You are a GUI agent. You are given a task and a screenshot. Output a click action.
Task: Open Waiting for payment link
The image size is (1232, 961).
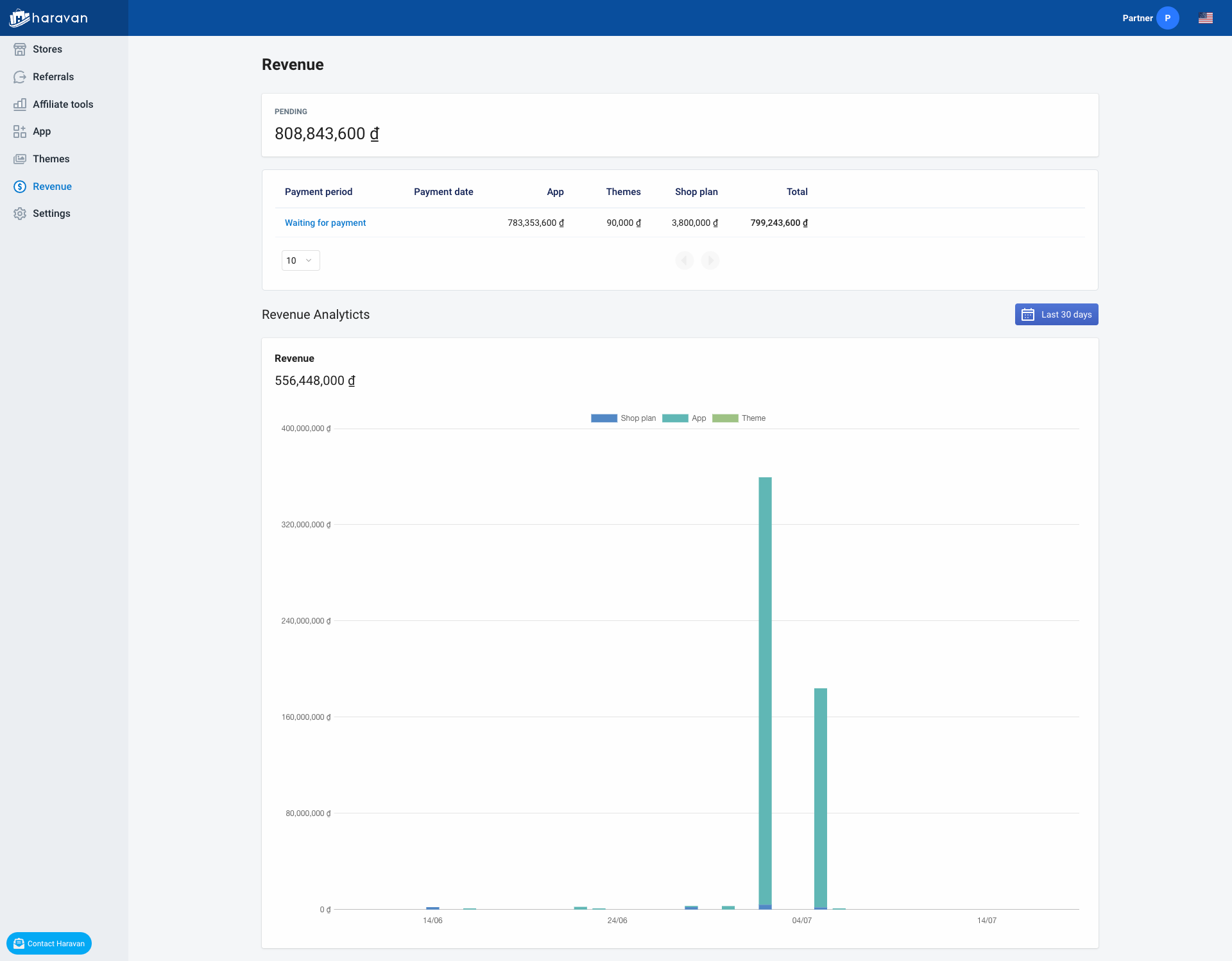325,223
